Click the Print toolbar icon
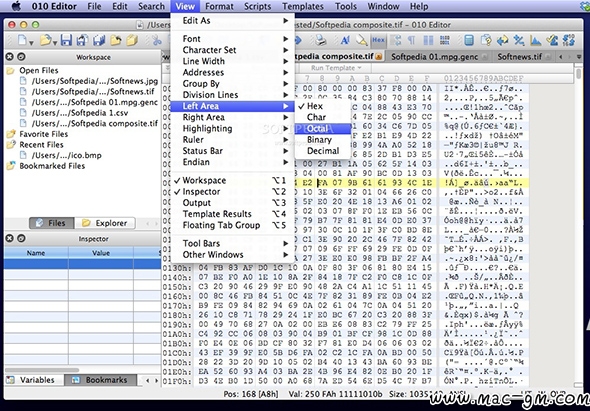 (x=321, y=40)
